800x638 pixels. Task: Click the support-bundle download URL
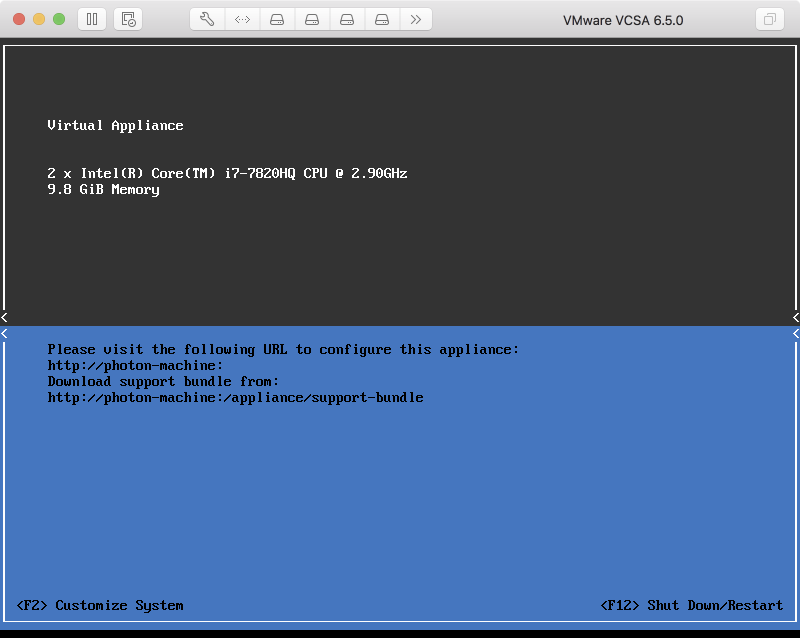[235, 397]
